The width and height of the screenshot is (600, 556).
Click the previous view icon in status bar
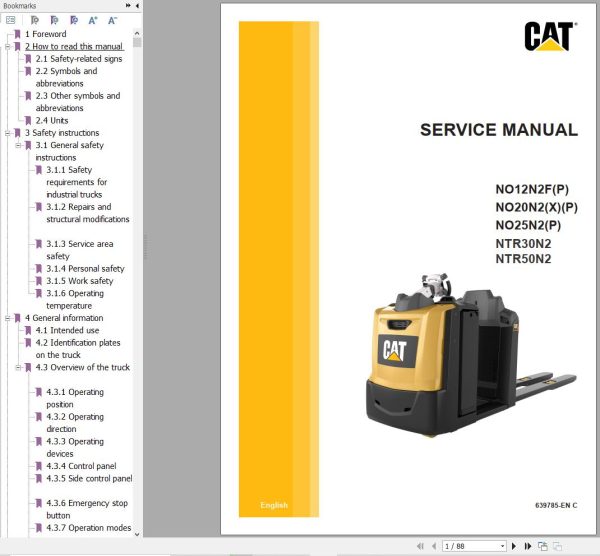pyautogui.click(x=543, y=546)
